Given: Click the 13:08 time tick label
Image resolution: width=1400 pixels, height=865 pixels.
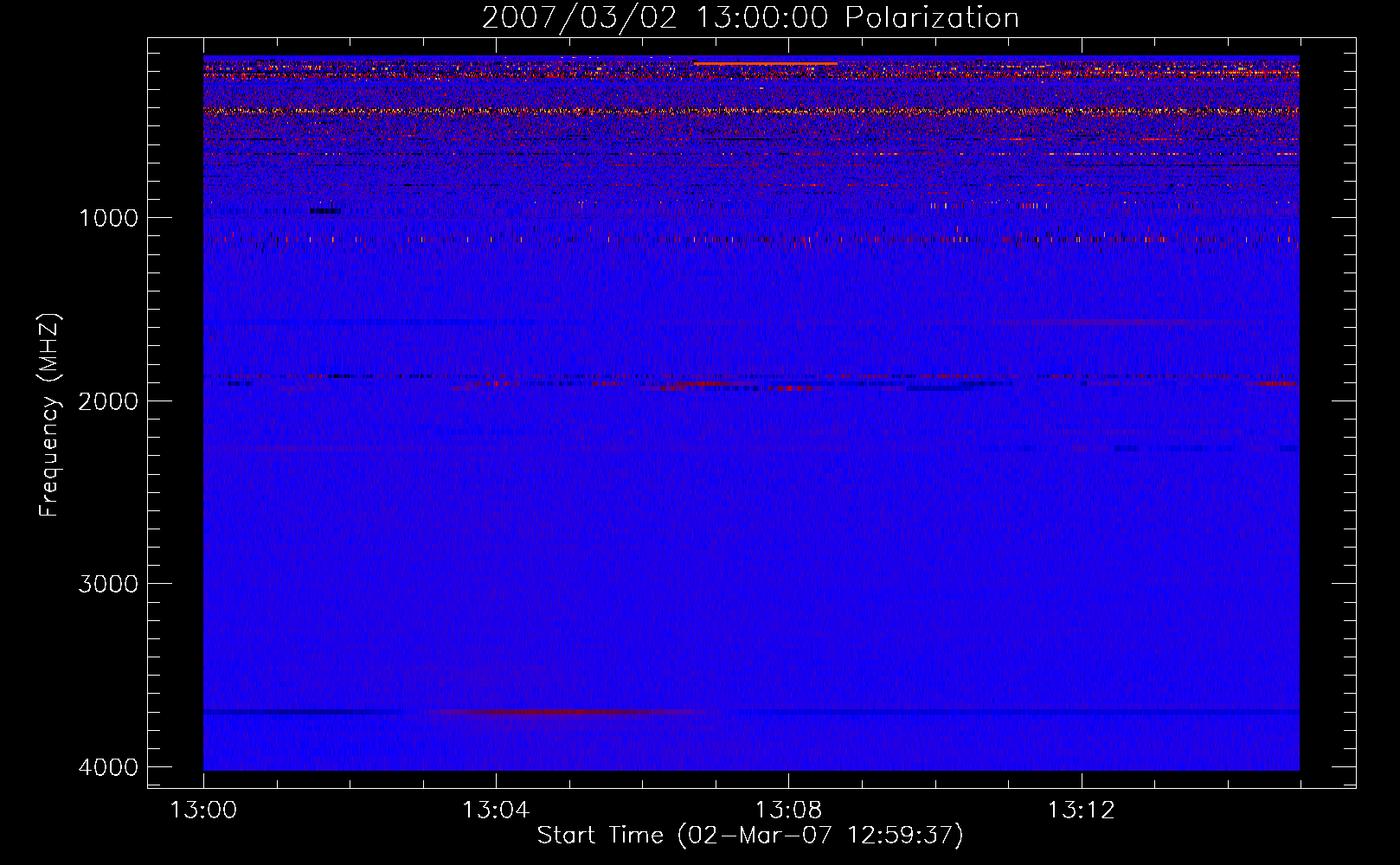Looking at the screenshot, I should click(788, 811).
